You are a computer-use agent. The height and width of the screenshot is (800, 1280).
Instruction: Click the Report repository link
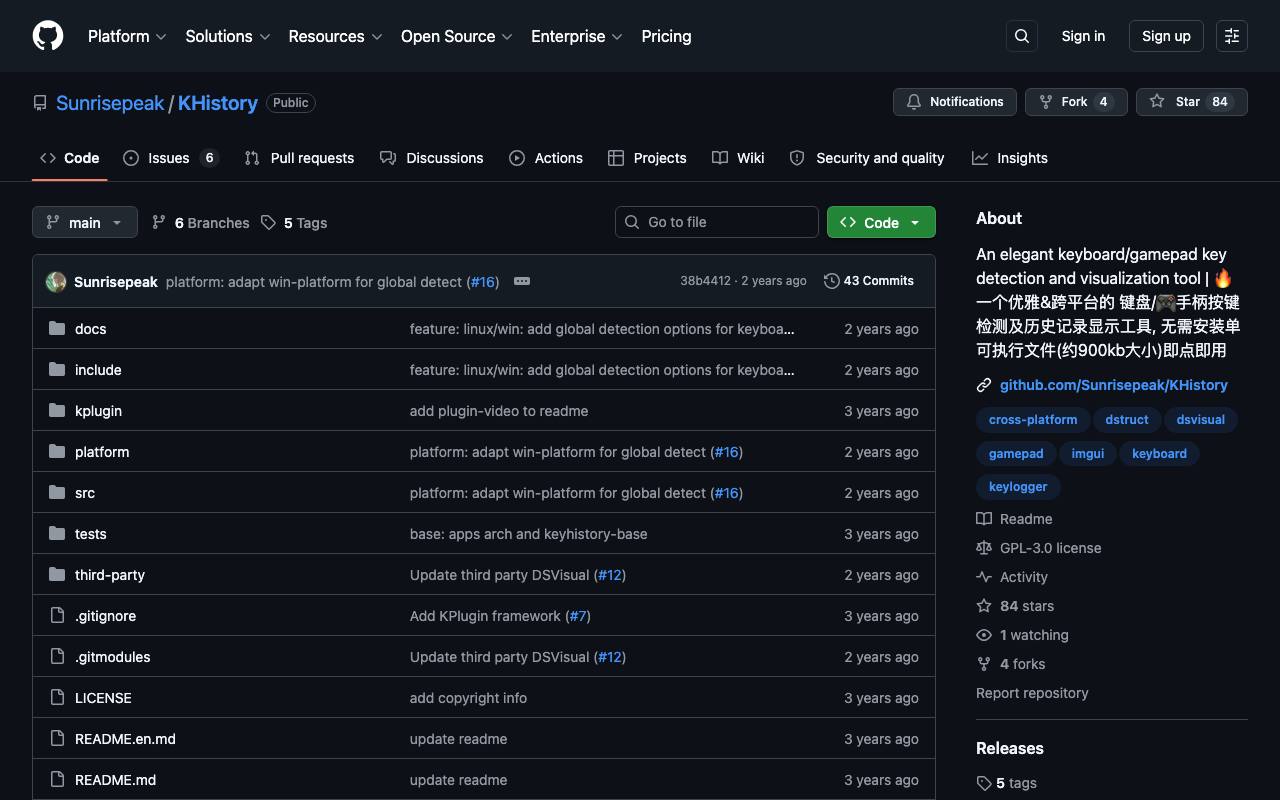coord(1032,693)
